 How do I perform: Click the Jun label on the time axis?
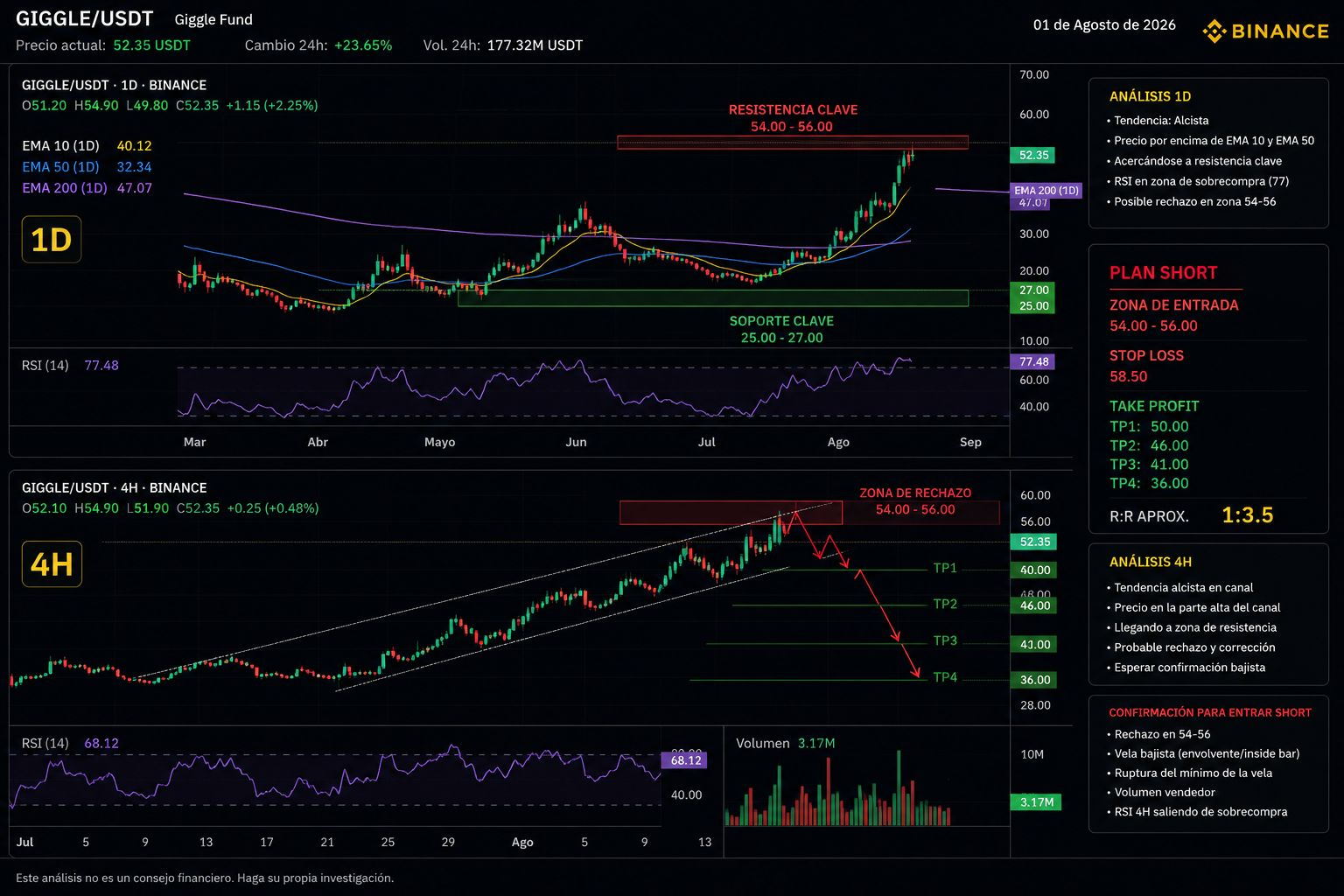coord(576,442)
